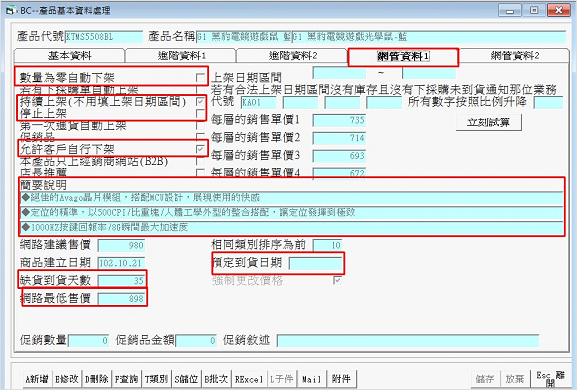Focus the 預定到貨日期 input field
Viewport: 577px width, 390px height.
[316, 263]
